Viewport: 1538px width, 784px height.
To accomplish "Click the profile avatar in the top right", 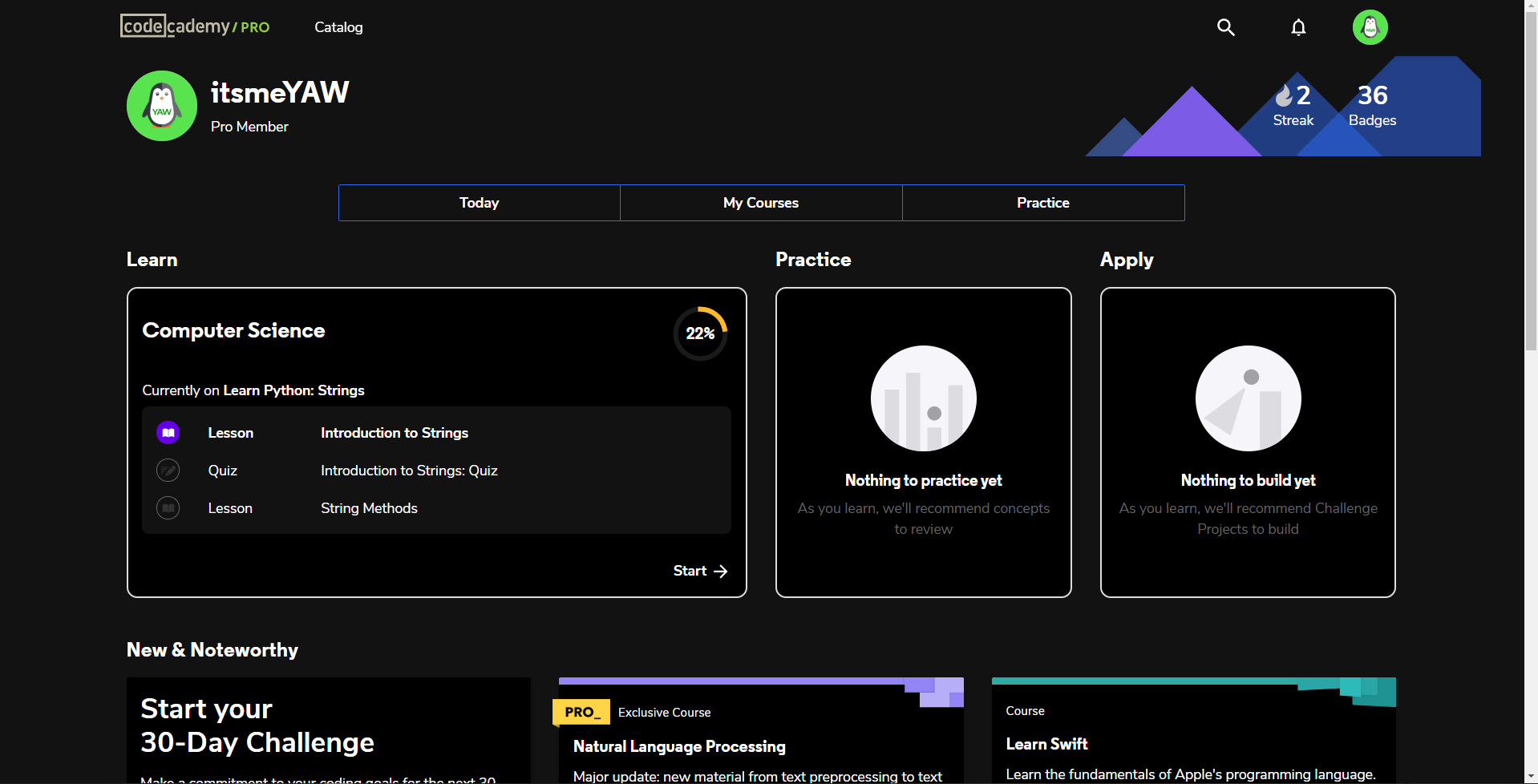I will [1370, 26].
